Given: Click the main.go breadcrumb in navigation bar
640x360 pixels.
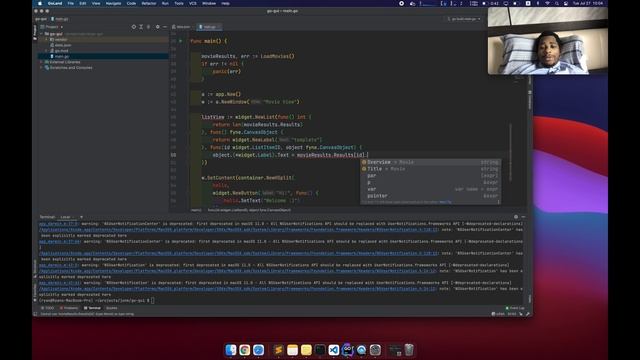Looking at the screenshot, I should [60, 19].
